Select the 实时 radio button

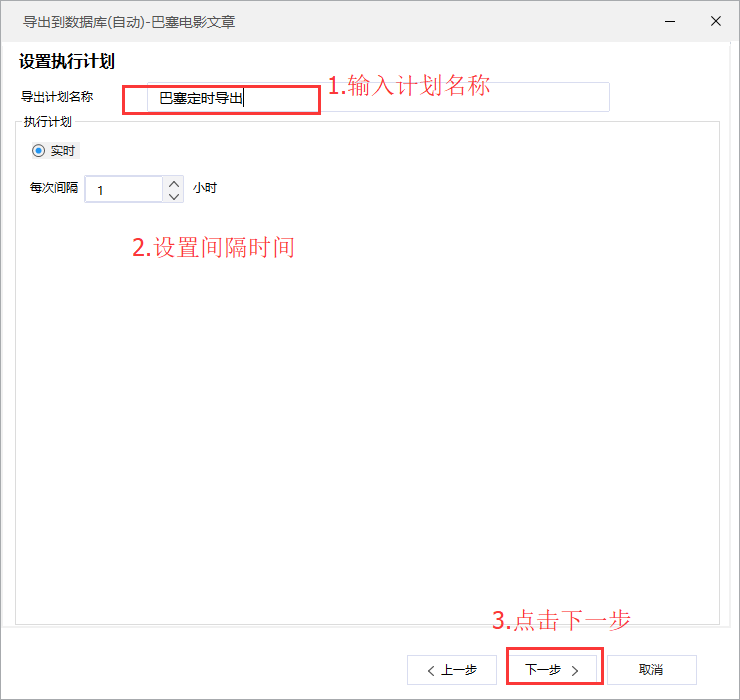(x=38, y=151)
